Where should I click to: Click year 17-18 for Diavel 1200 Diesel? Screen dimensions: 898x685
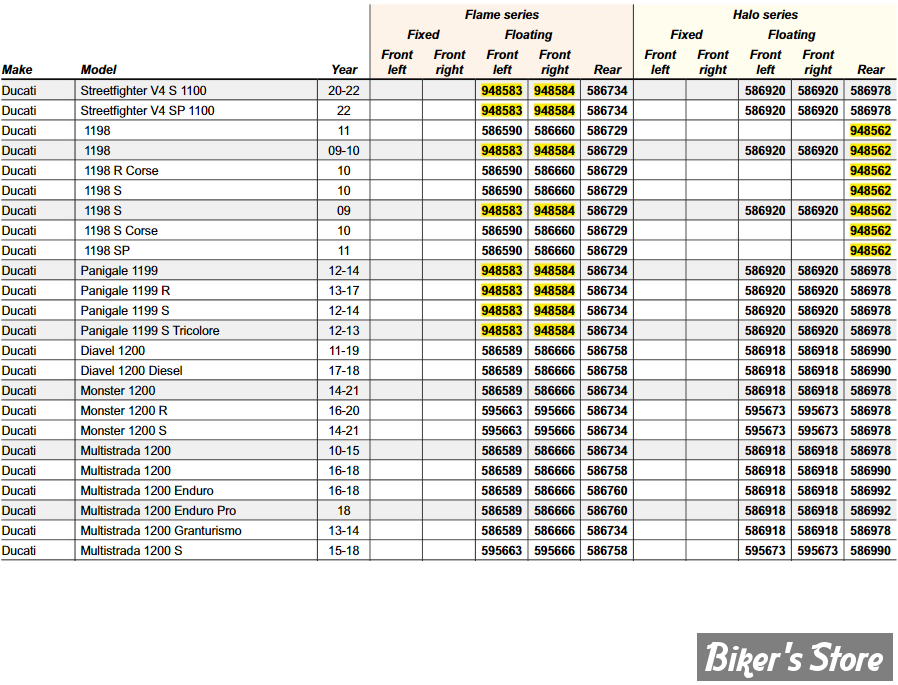(x=344, y=371)
